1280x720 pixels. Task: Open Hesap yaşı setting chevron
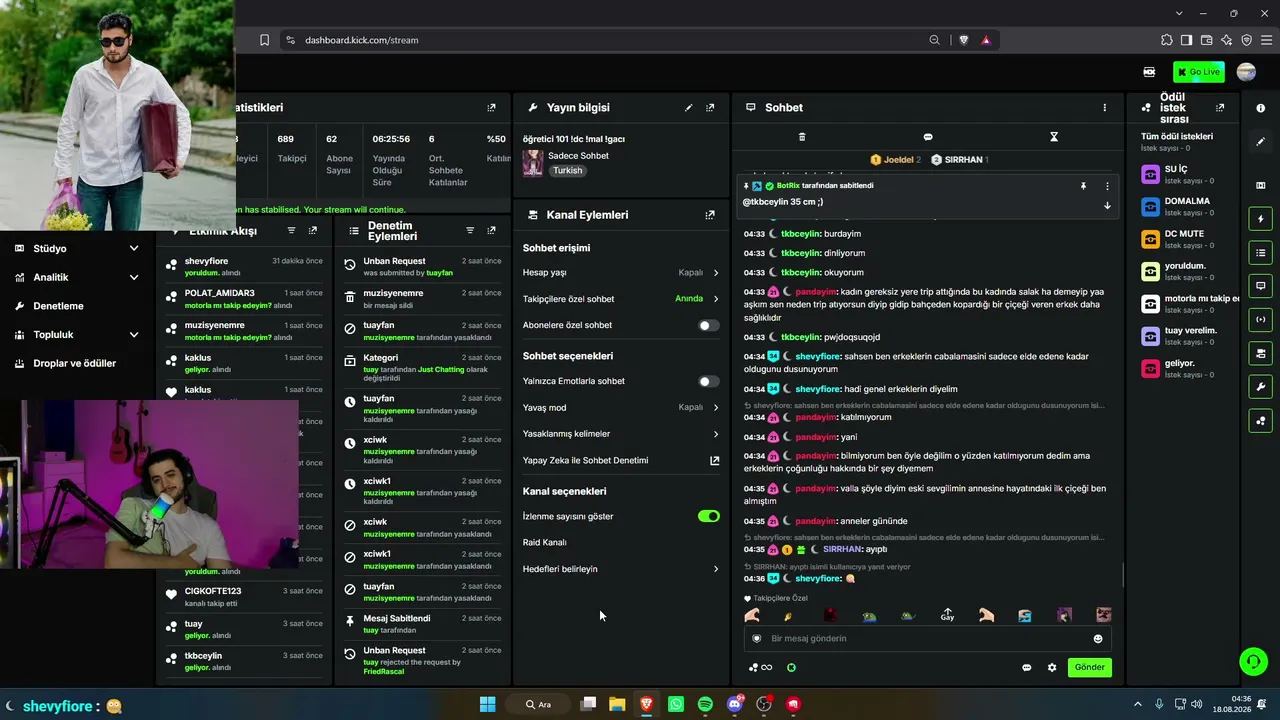point(716,272)
